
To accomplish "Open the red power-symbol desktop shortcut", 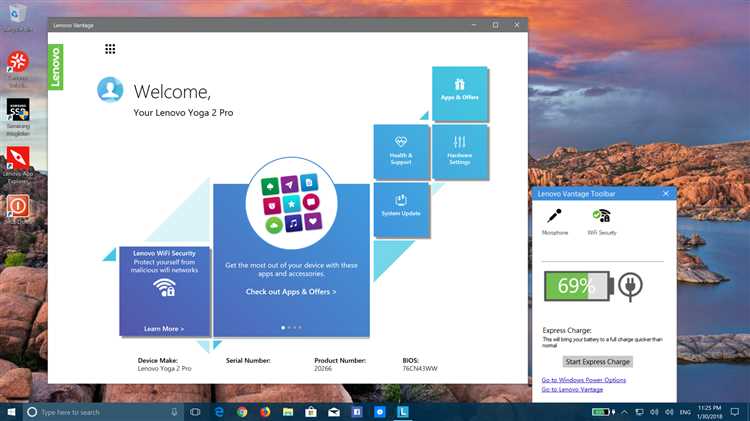I will tap(18, 209).
